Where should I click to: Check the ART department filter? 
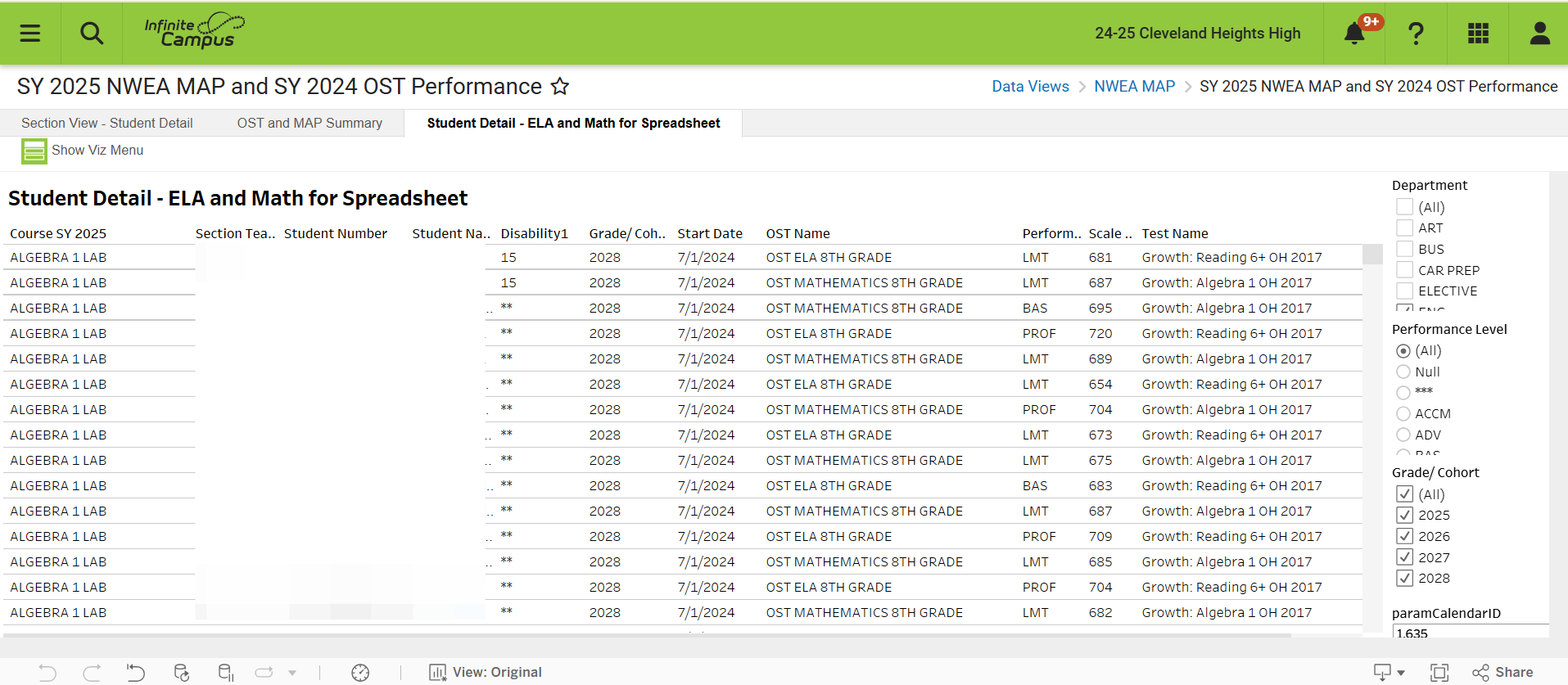[x=1405, y=228]
